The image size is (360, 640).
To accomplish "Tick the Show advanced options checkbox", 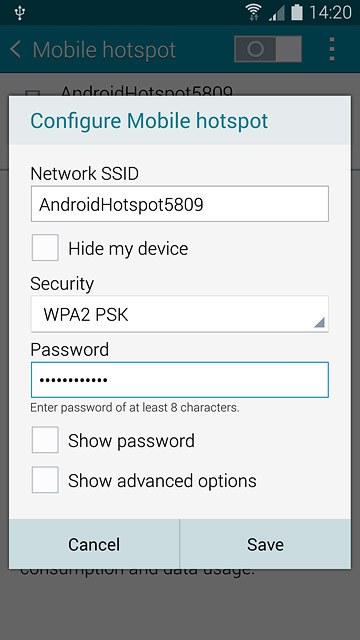I will [x=45, y=480].
